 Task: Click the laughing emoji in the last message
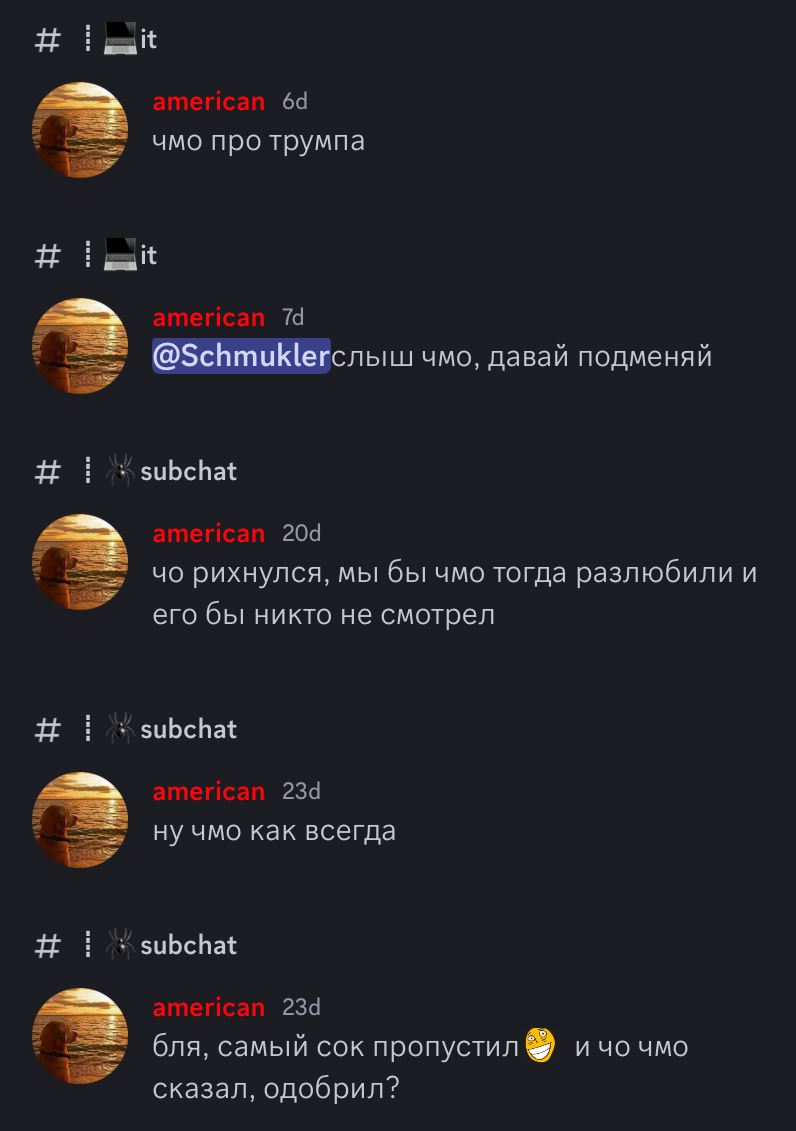pyautogui.click(x=541, y=1045)
